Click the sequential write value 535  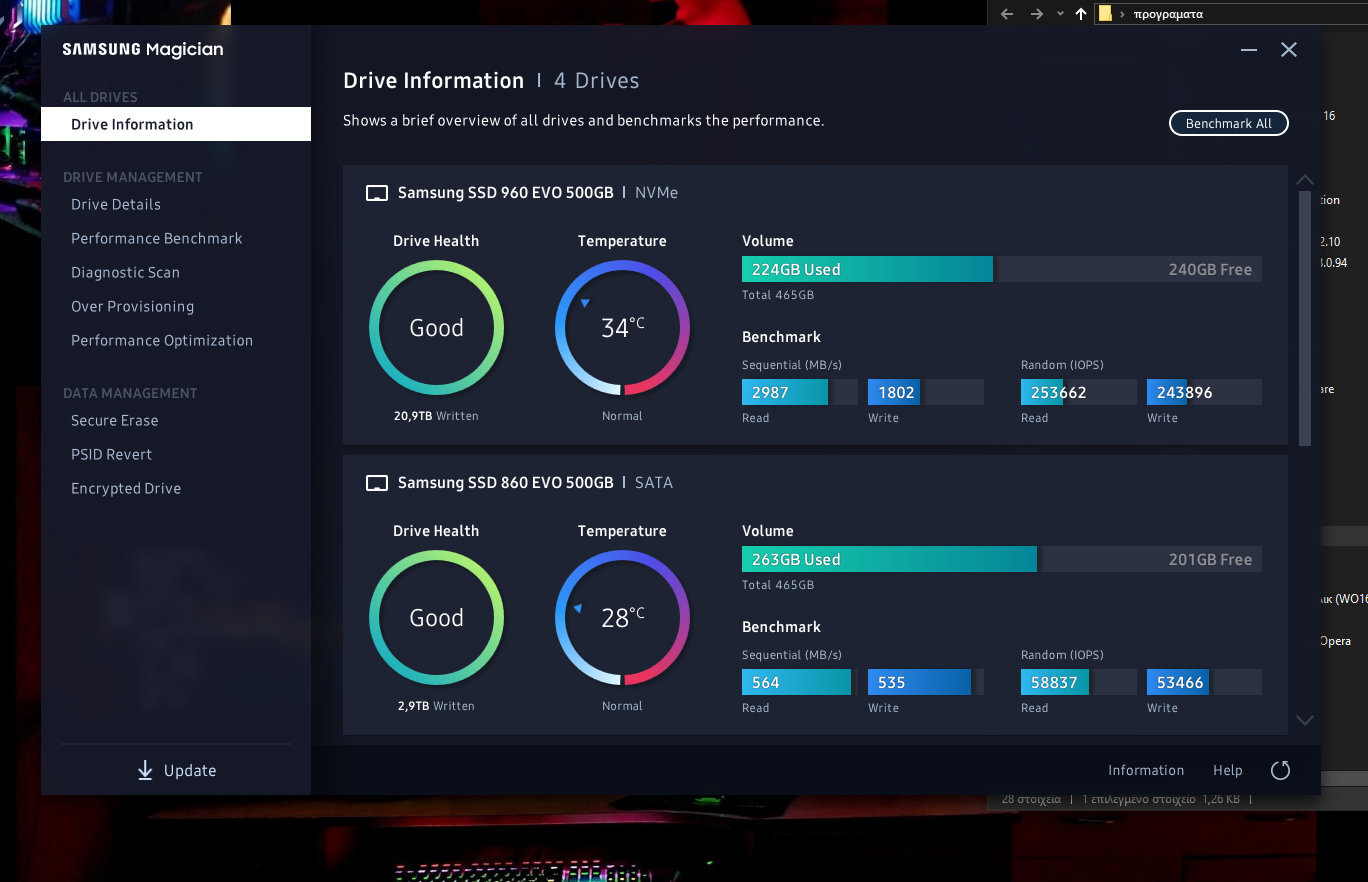click(x=891, y=682)
